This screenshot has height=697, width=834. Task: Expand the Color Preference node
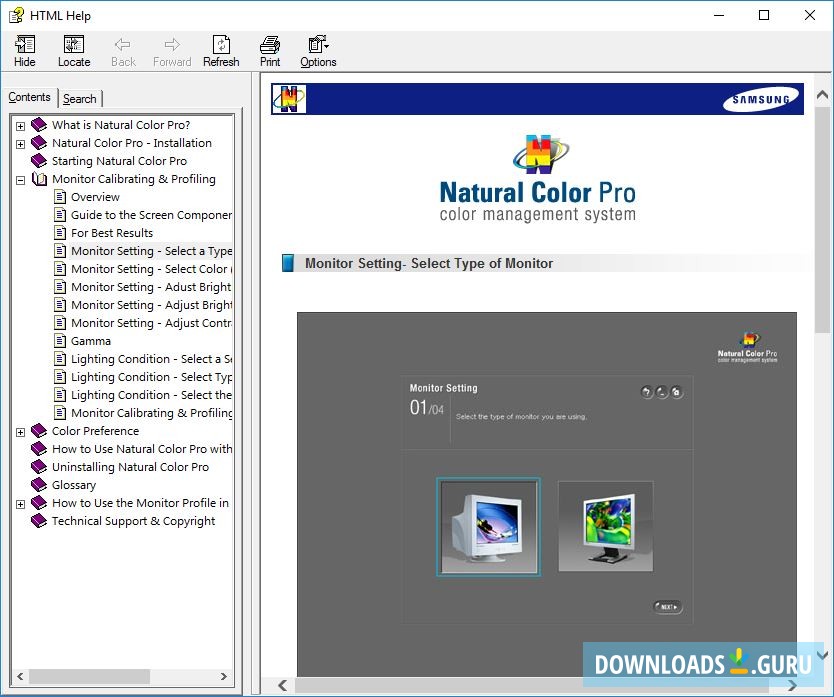(x=20, y=432)
